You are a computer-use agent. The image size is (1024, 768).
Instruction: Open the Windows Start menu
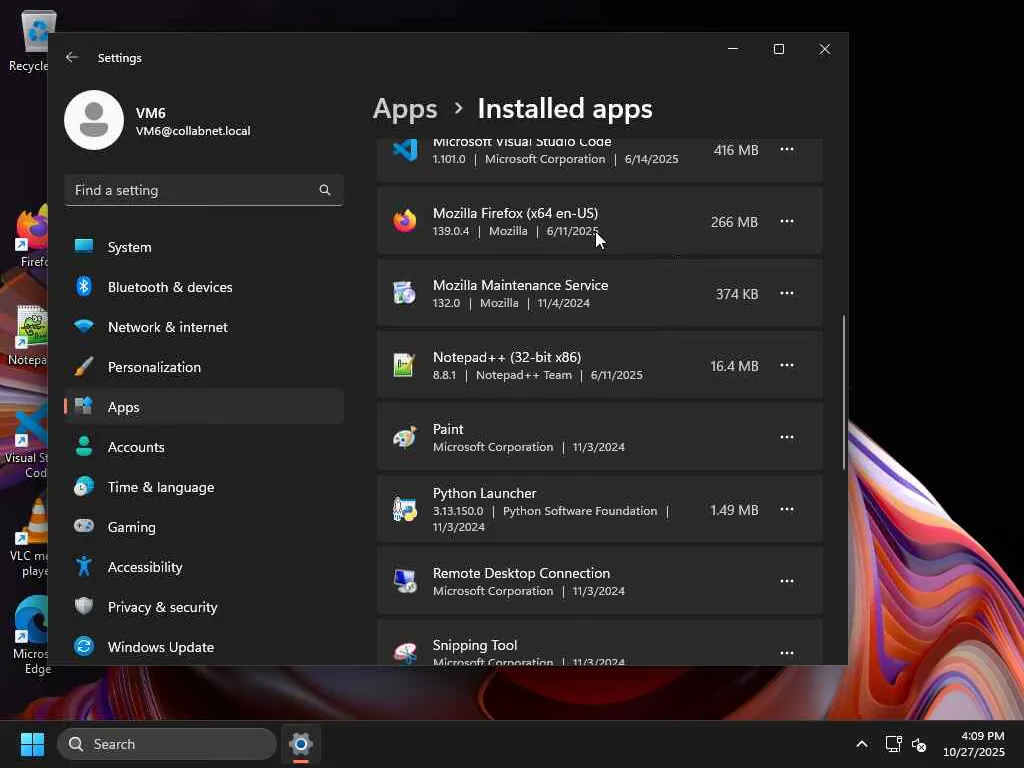click(x=32, y=744)
